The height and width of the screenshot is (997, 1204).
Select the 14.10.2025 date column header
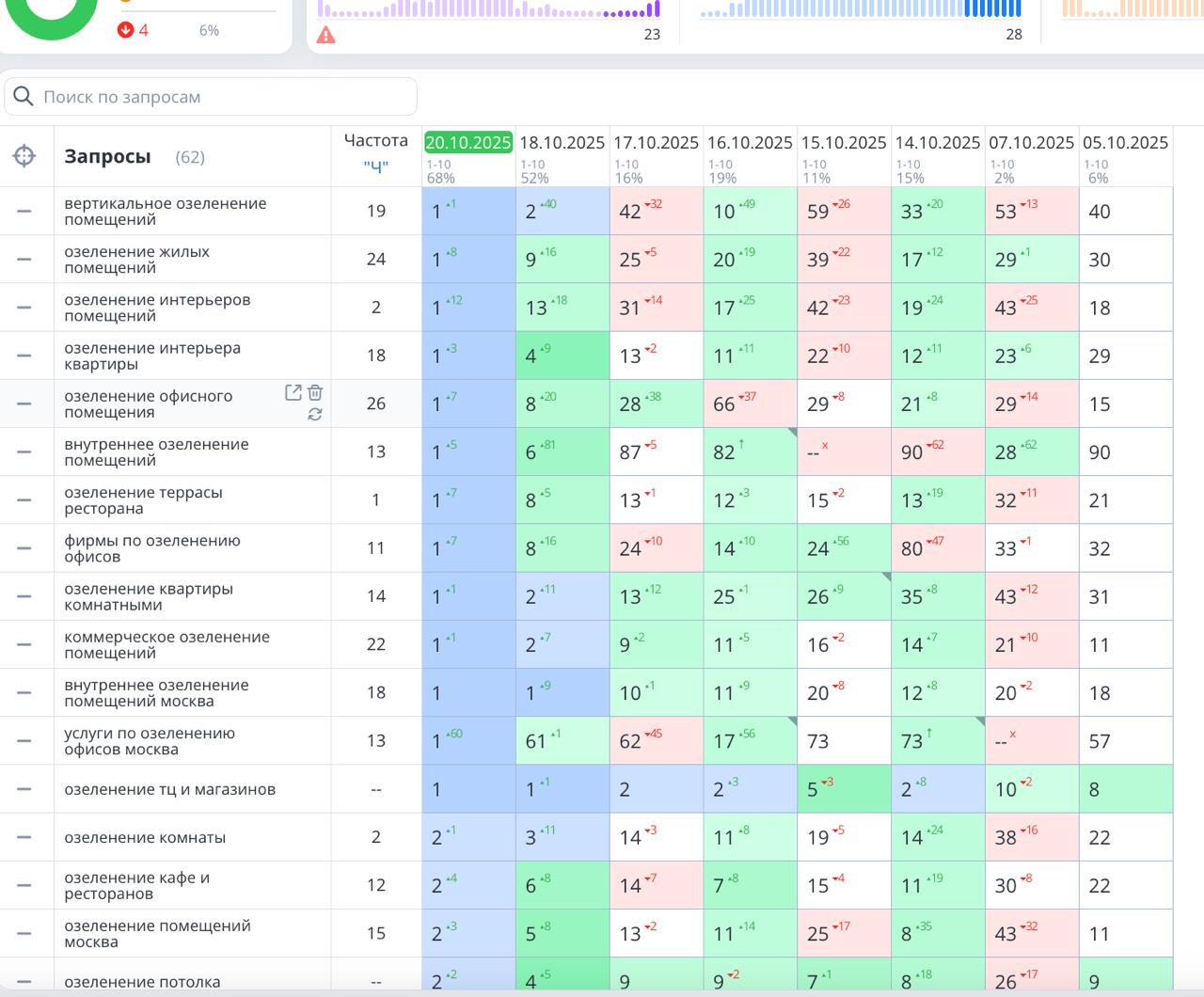pyautogui.click(x=938, y=142)
